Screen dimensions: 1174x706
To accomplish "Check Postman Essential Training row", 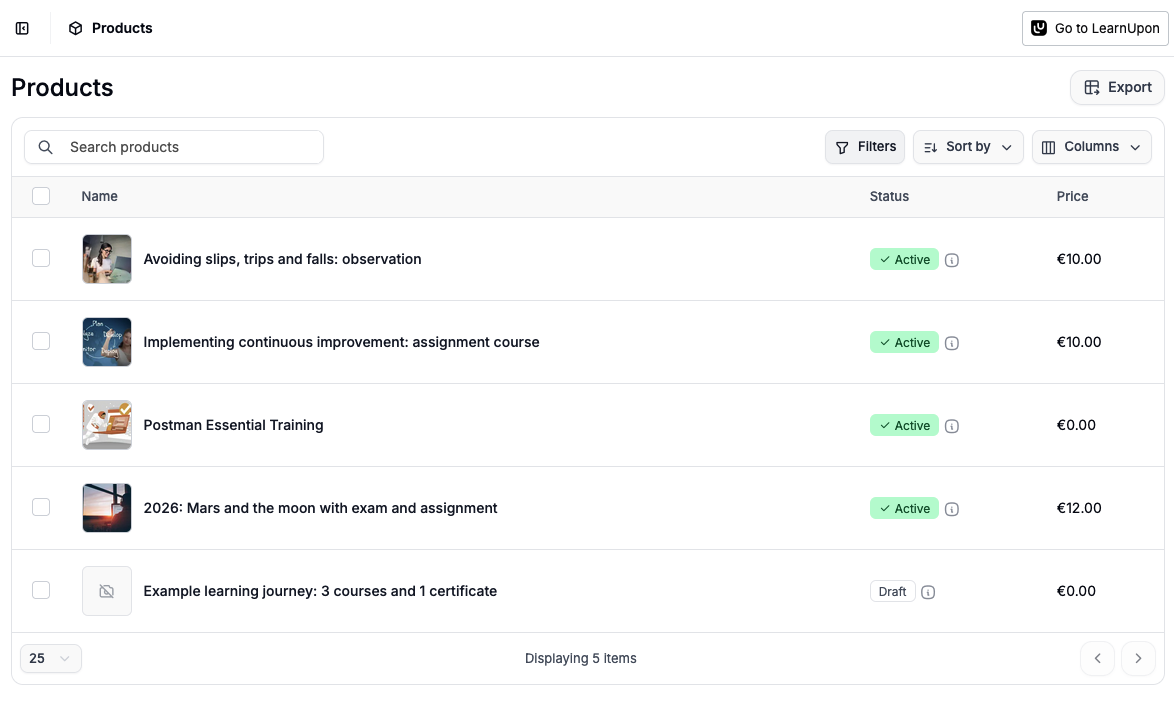I will click(41, 424).
